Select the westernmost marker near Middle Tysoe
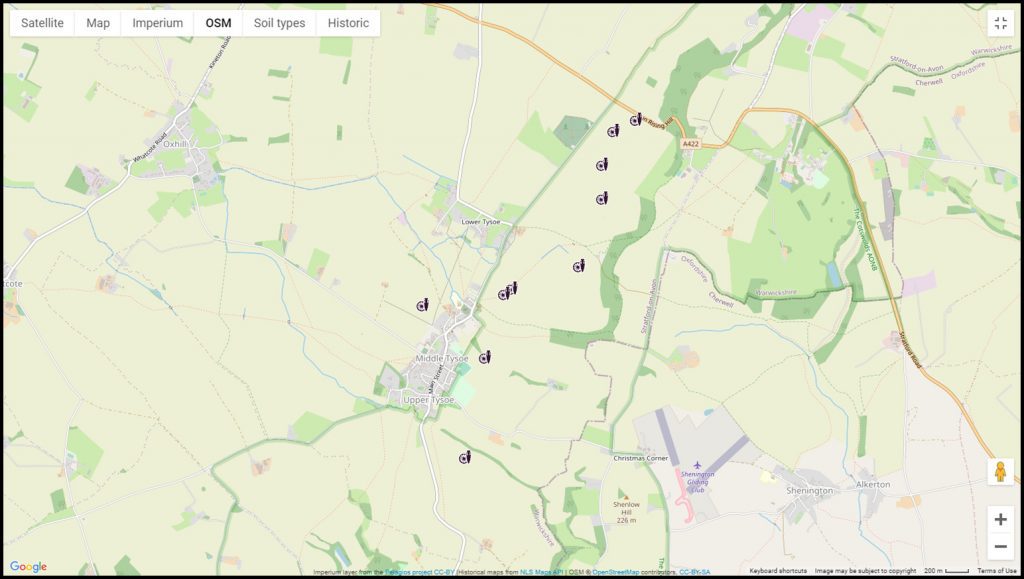This screenshot has width=1024, height=579. coord(421,303)
